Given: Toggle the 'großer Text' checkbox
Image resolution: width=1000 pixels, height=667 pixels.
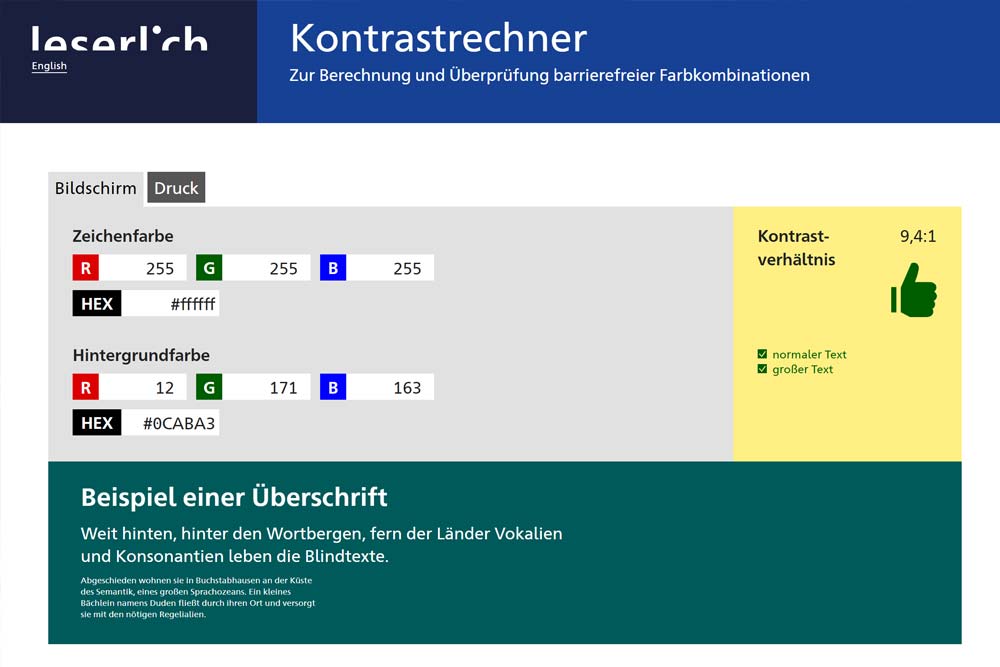Looking at the screenshot, I should pyautogui.click(x=763, y=369).
